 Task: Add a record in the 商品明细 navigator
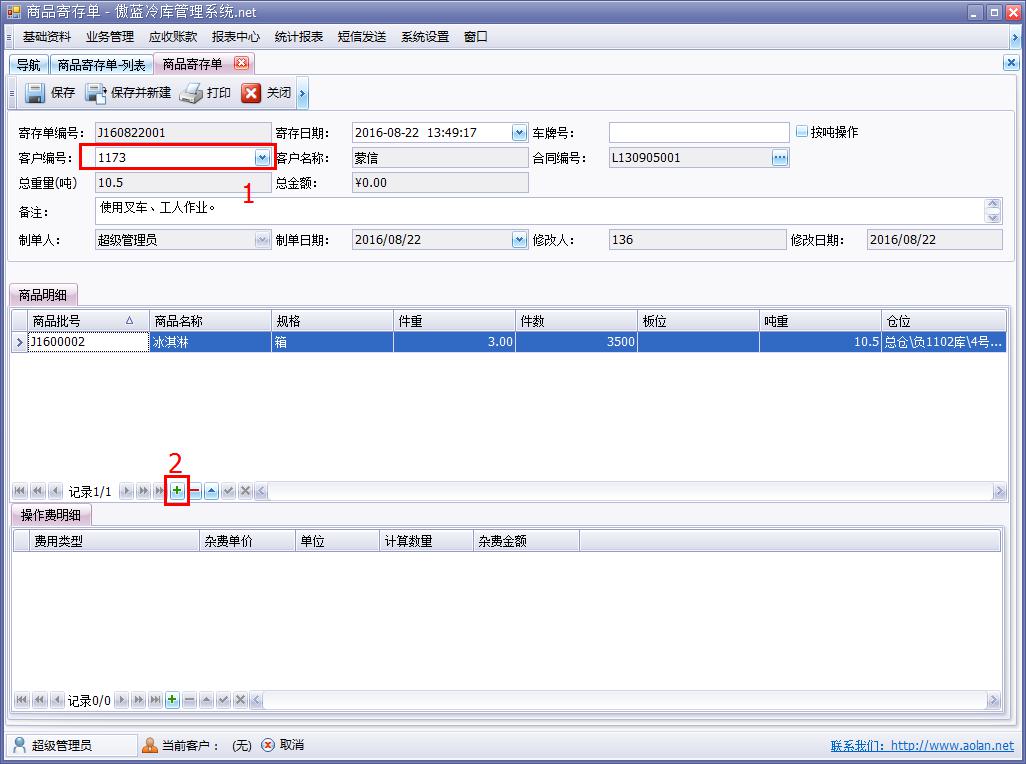177,491
